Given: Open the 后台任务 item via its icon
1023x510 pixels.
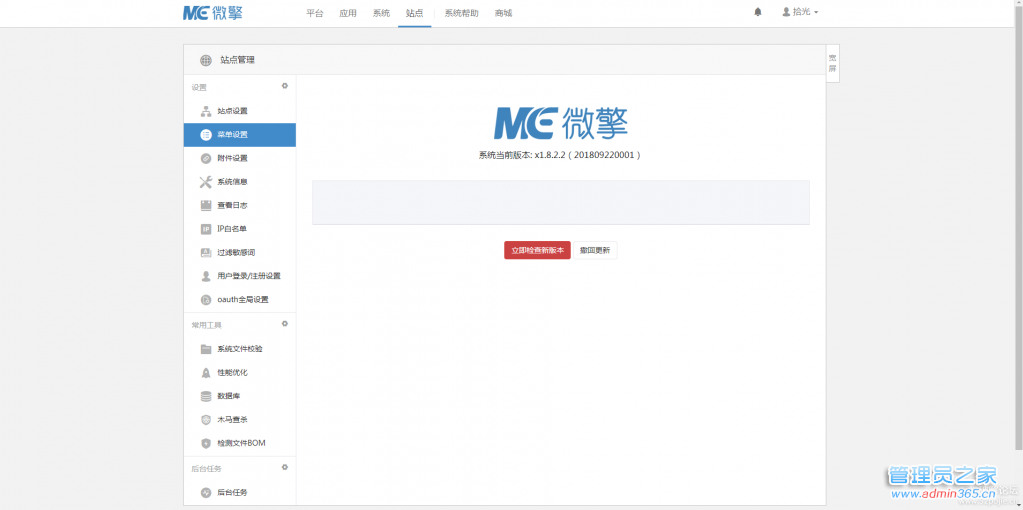Looking at the screenshot, I should [206, 492].
